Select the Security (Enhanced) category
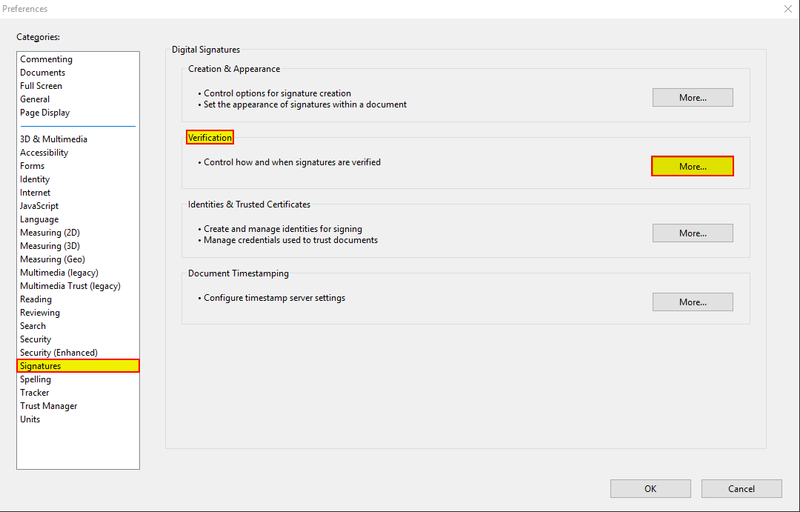This screenshot has width=800, height=512. click(59, 352)
